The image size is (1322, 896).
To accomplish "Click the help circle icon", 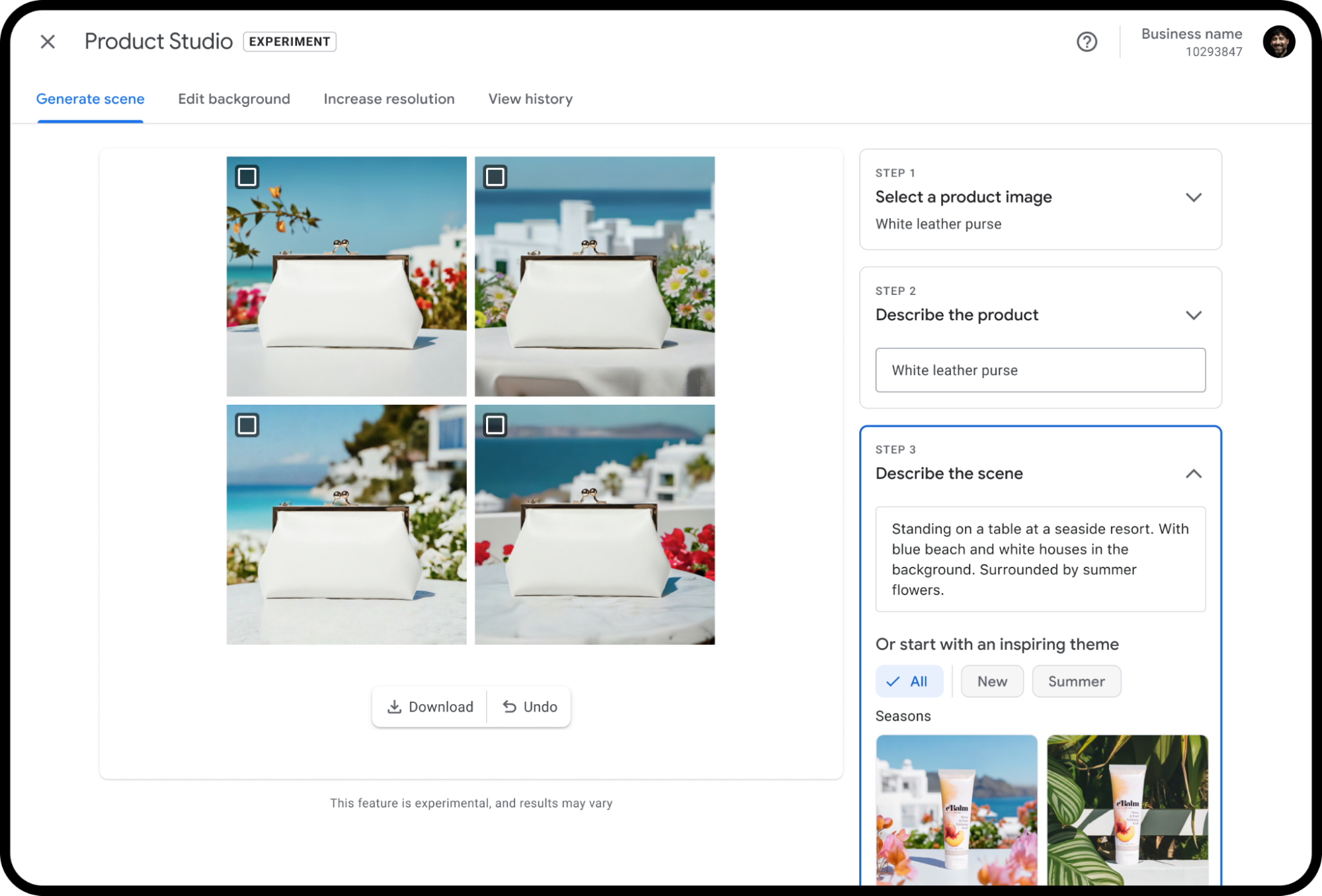I will tap(1087, 42).
